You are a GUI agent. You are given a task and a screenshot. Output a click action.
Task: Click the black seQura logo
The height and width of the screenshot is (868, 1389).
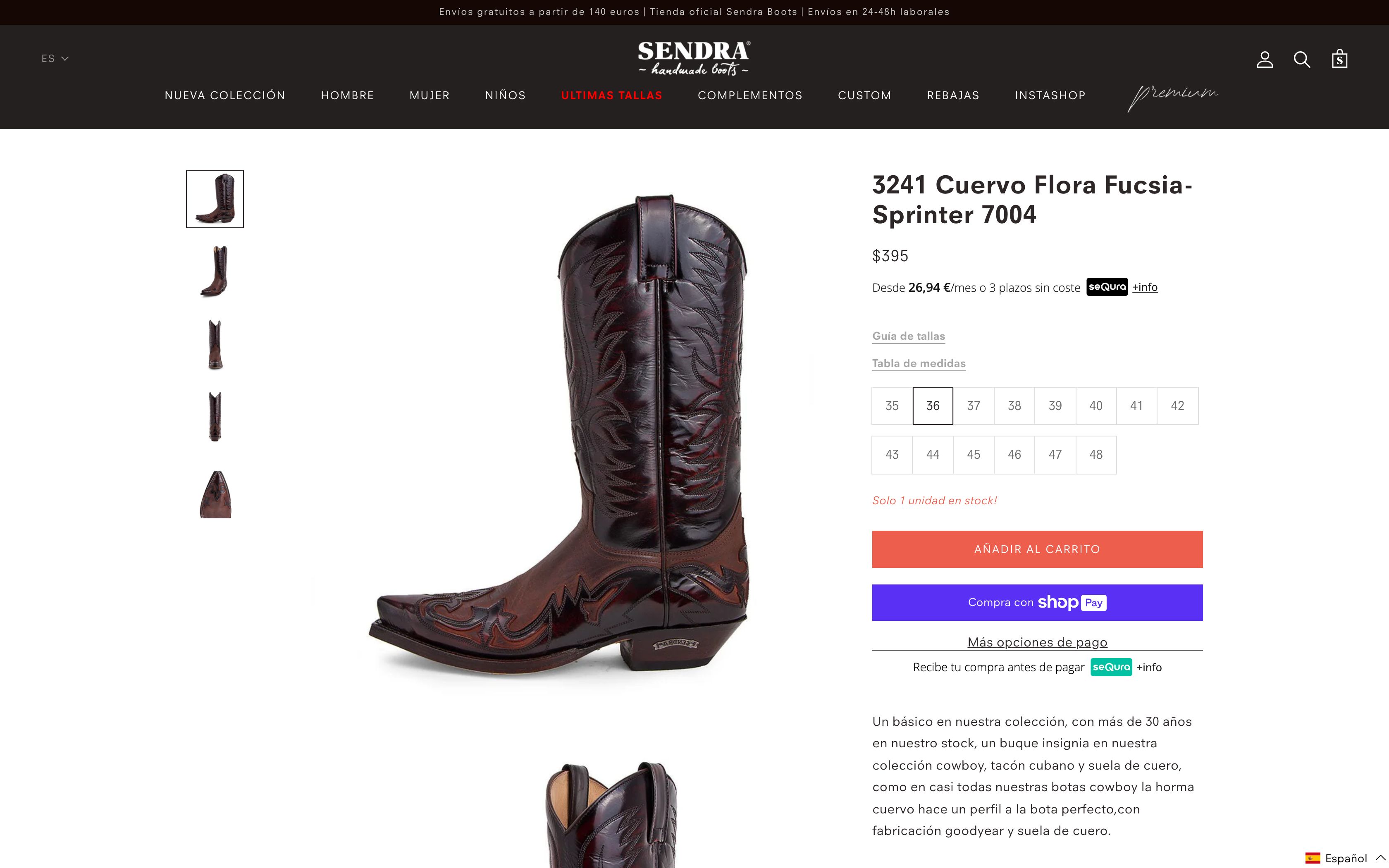(1106, 287)
